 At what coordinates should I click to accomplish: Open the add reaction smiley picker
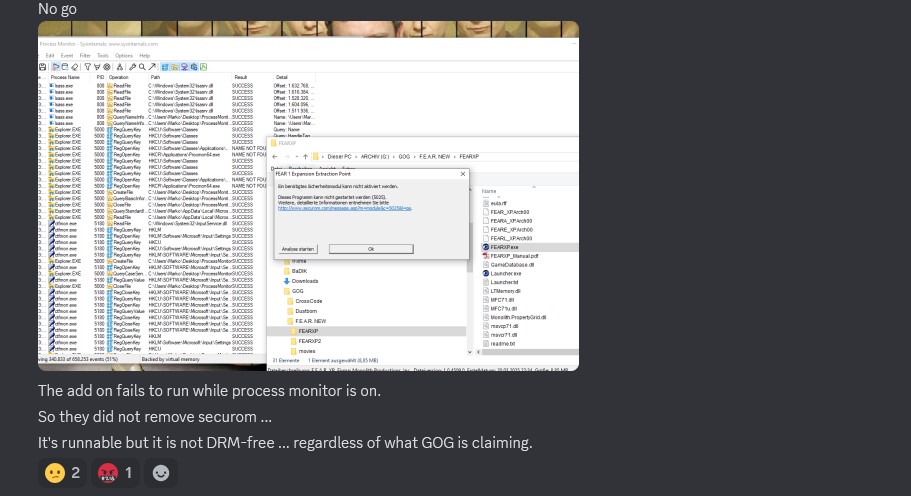pyautogui.click(x=160, y=473)
